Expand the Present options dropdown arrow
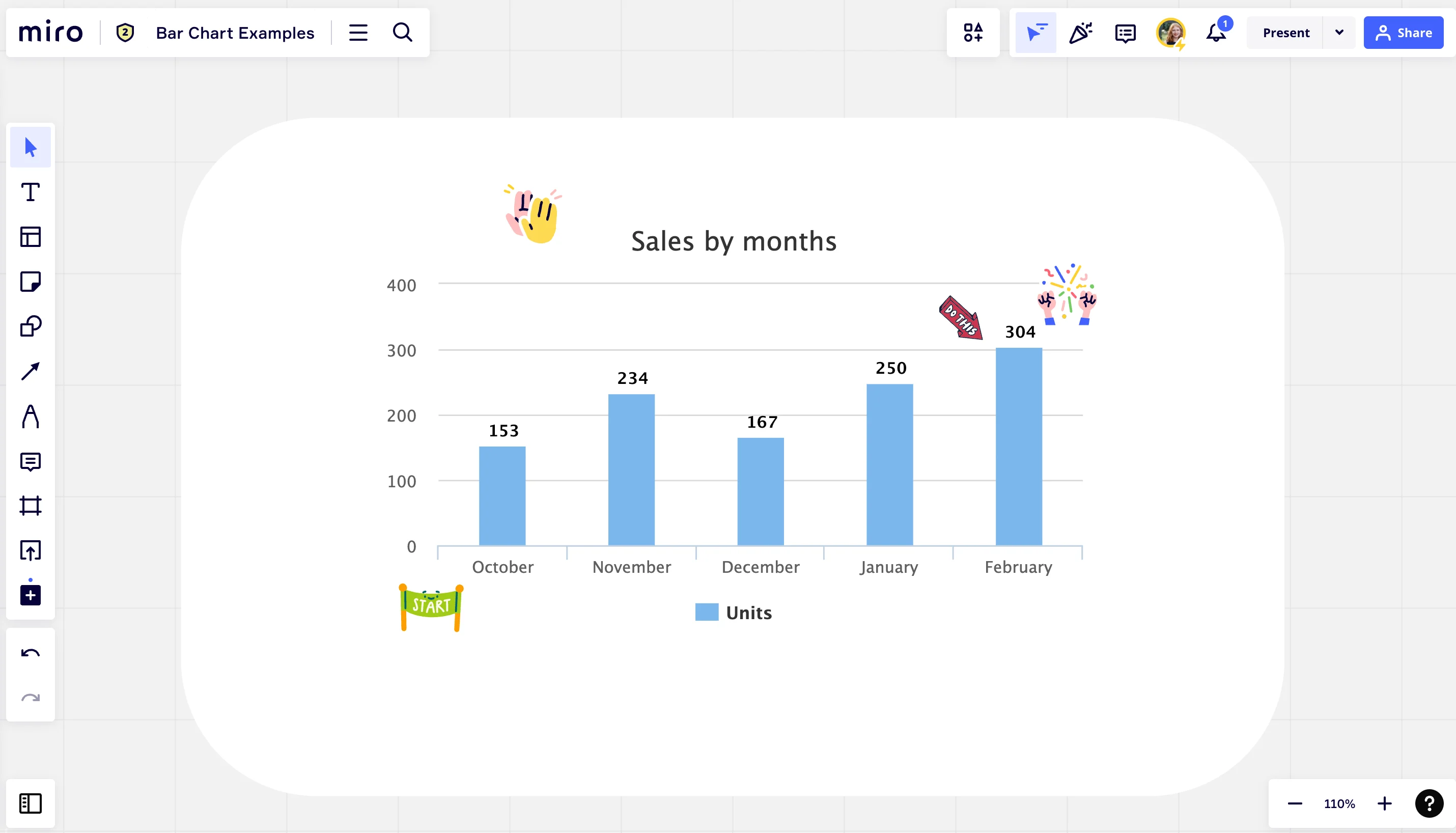 [1339, 33]
